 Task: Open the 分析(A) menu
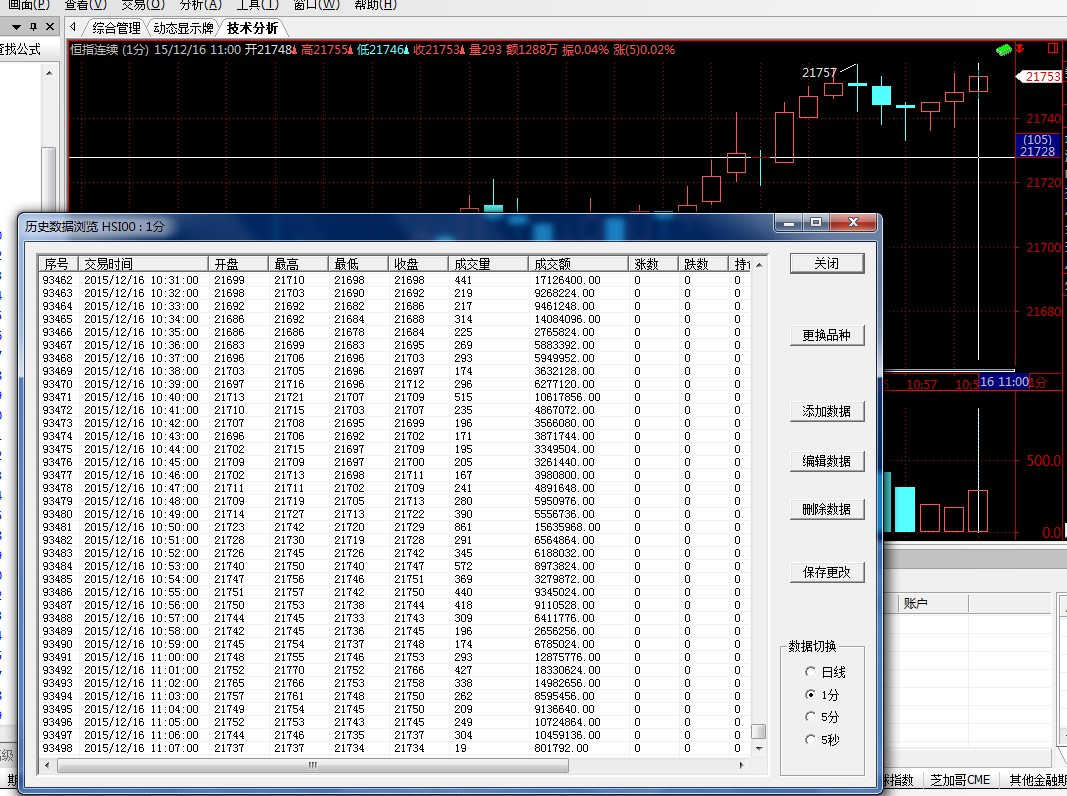(x=200, y=5)
